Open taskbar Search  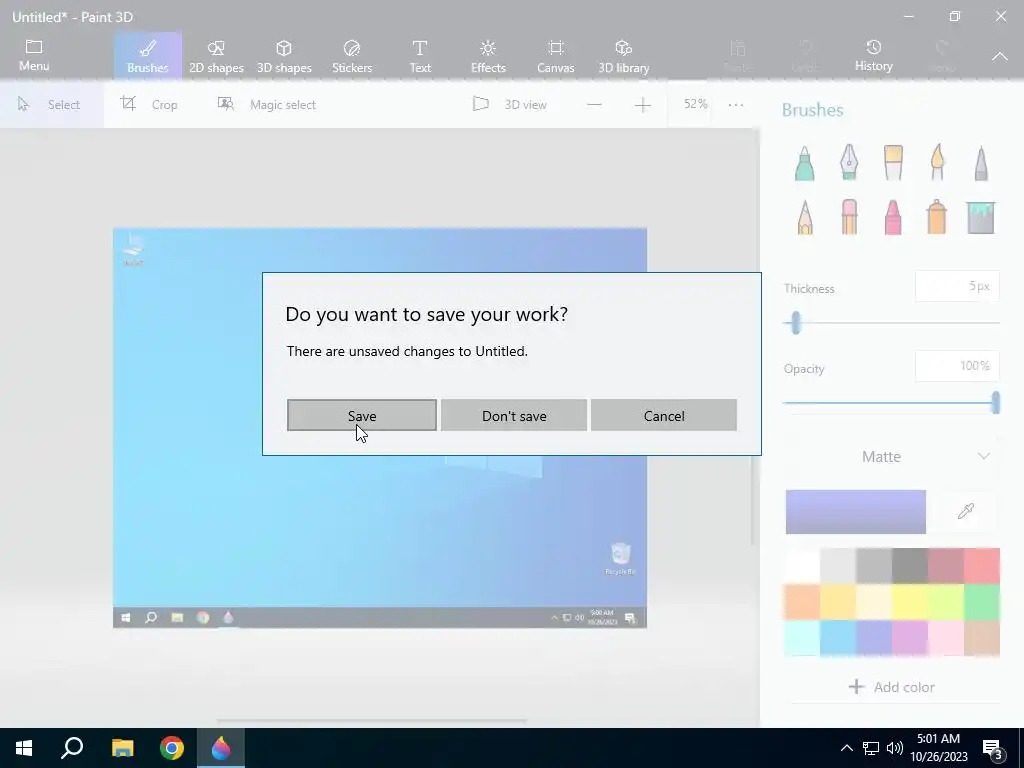[72, 748]
